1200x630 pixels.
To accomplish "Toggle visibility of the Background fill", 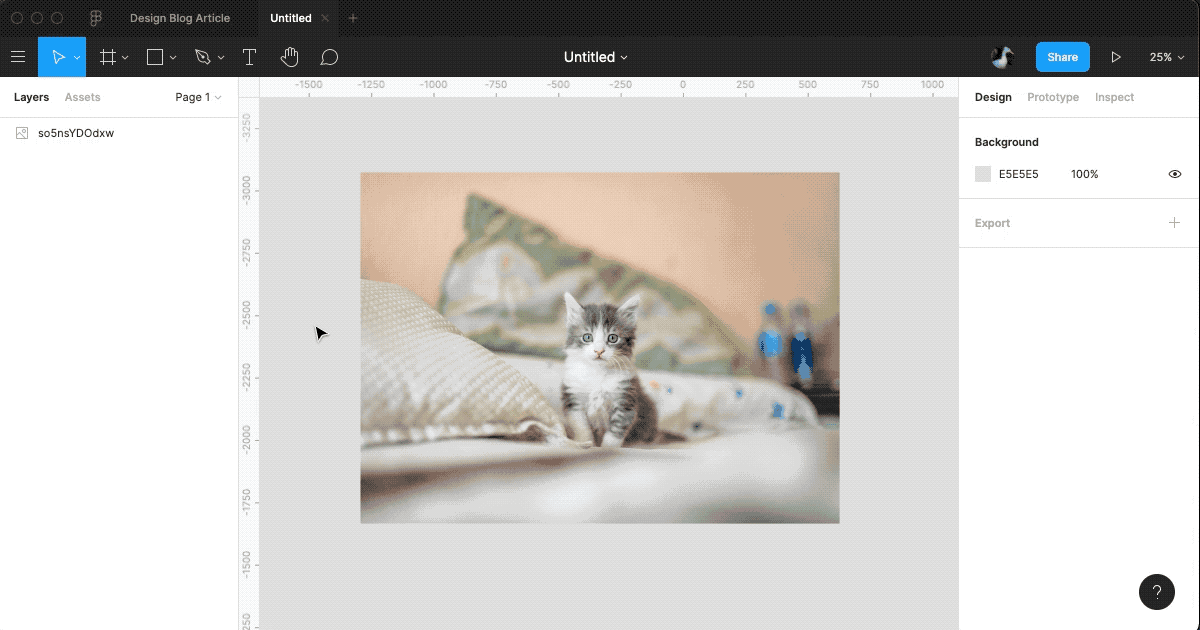I will pos(1175,174).
